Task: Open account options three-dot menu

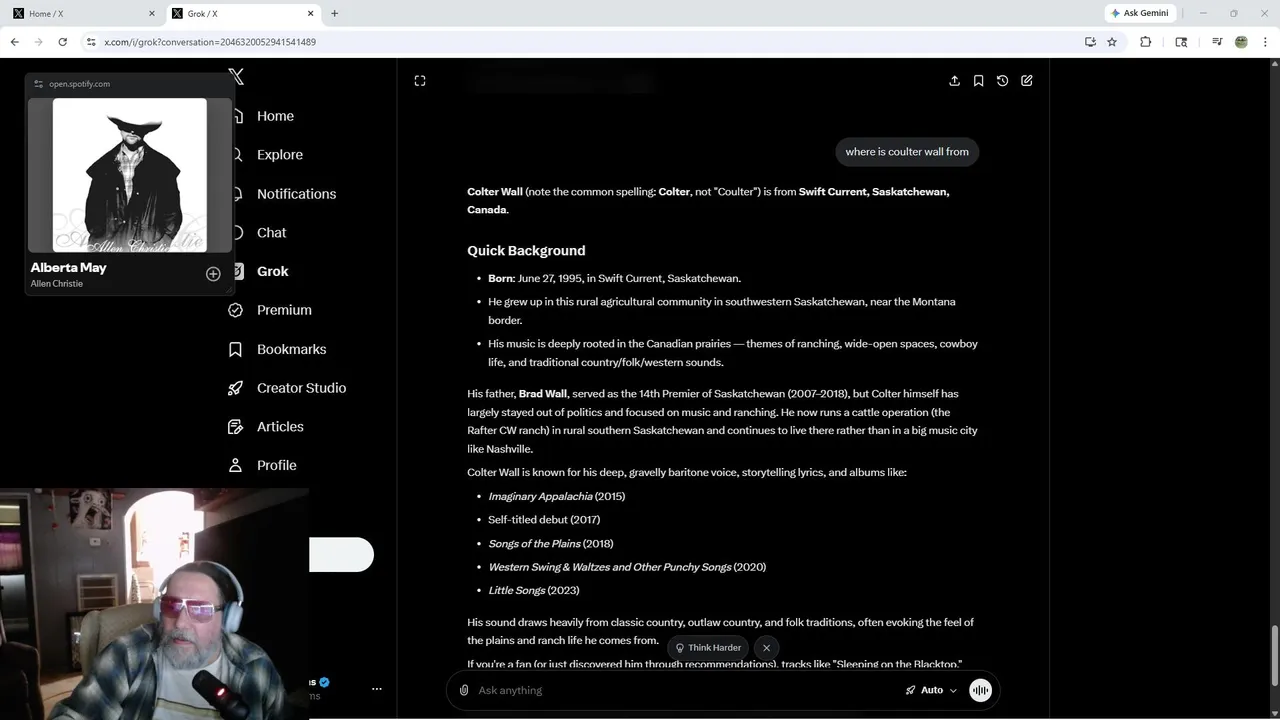Action: pos(377,689)
